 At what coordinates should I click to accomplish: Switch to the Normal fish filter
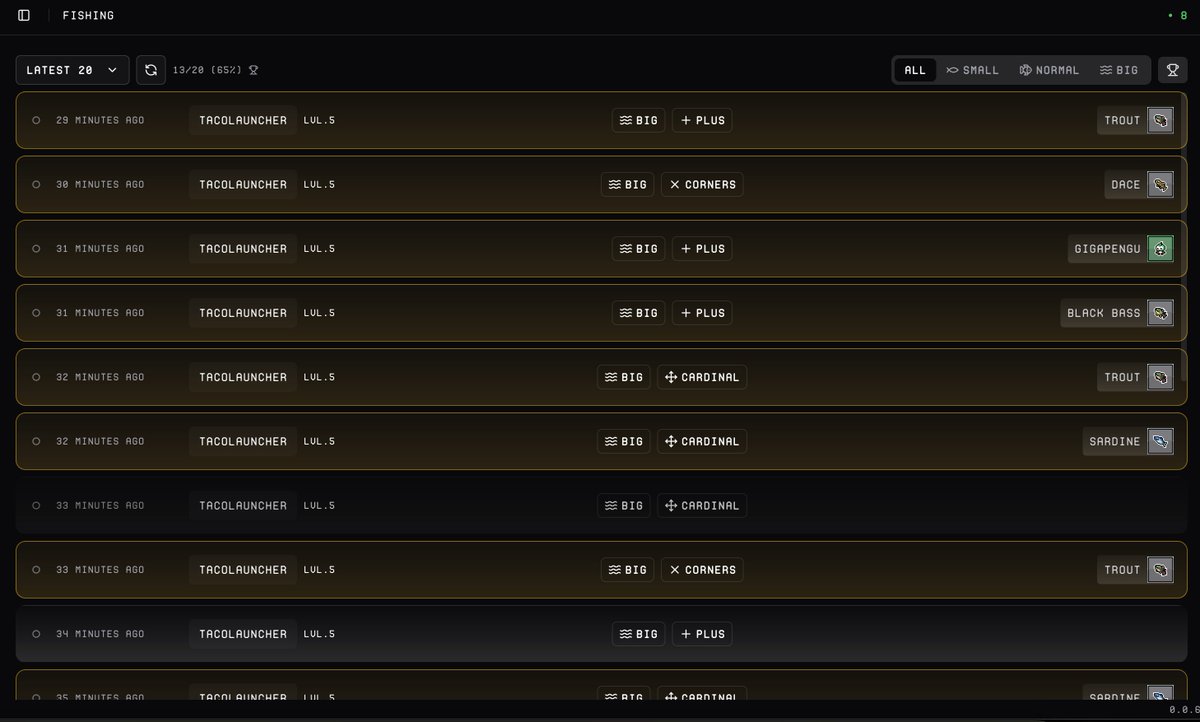[x=1050, y=70]
